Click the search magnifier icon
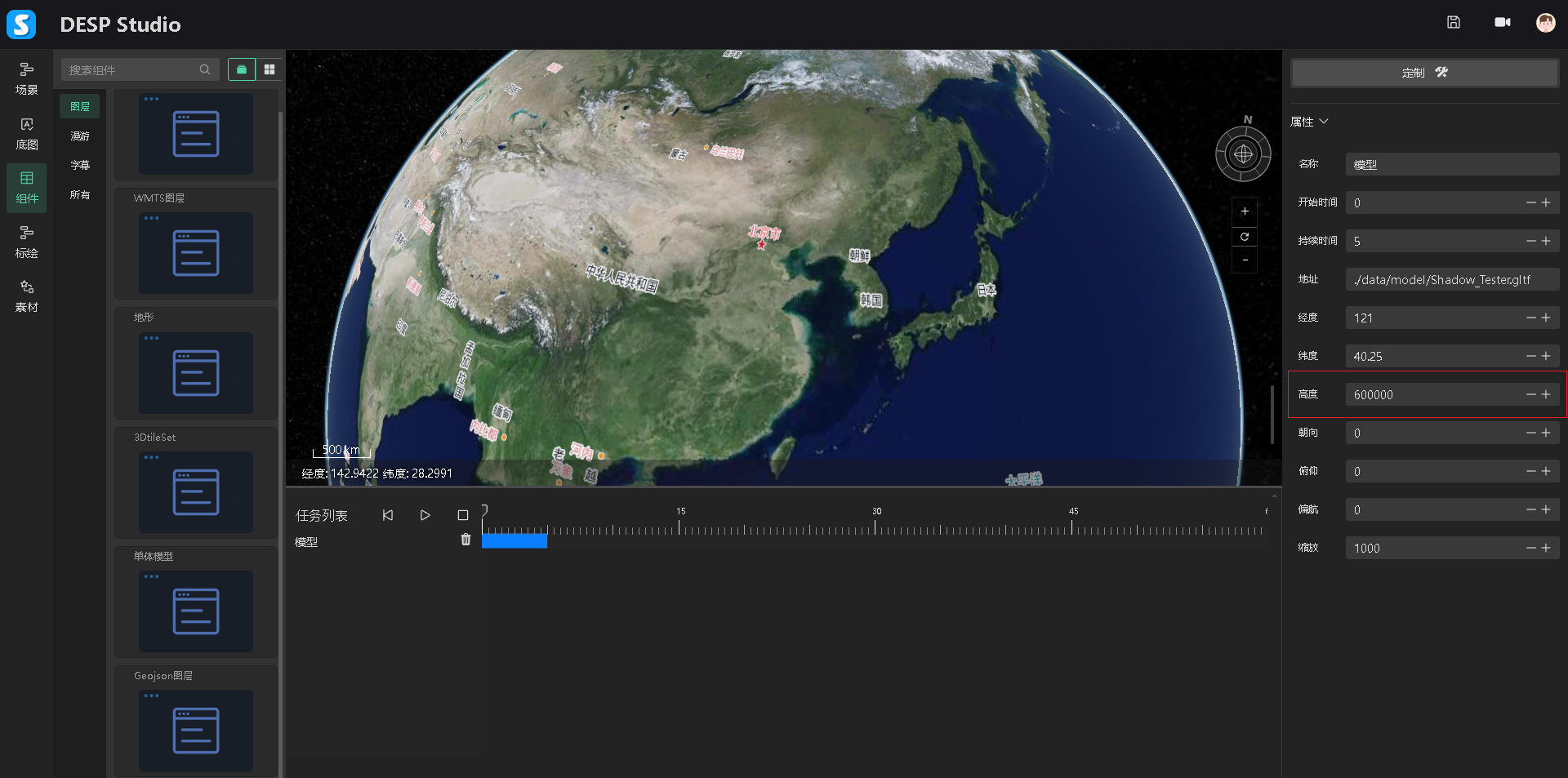 (x=205, y=70)
